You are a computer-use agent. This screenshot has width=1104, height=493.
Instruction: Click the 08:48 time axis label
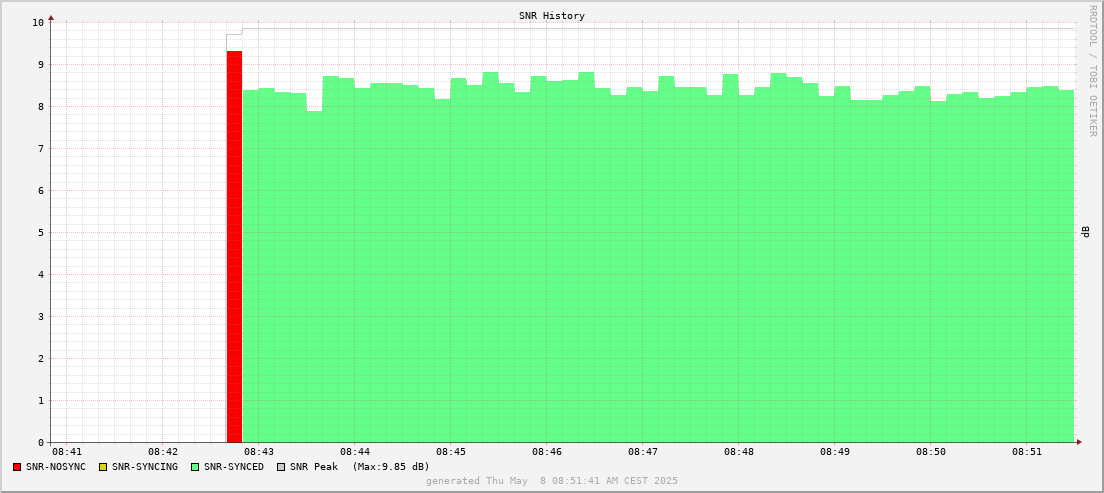click(x=739, y=451)
